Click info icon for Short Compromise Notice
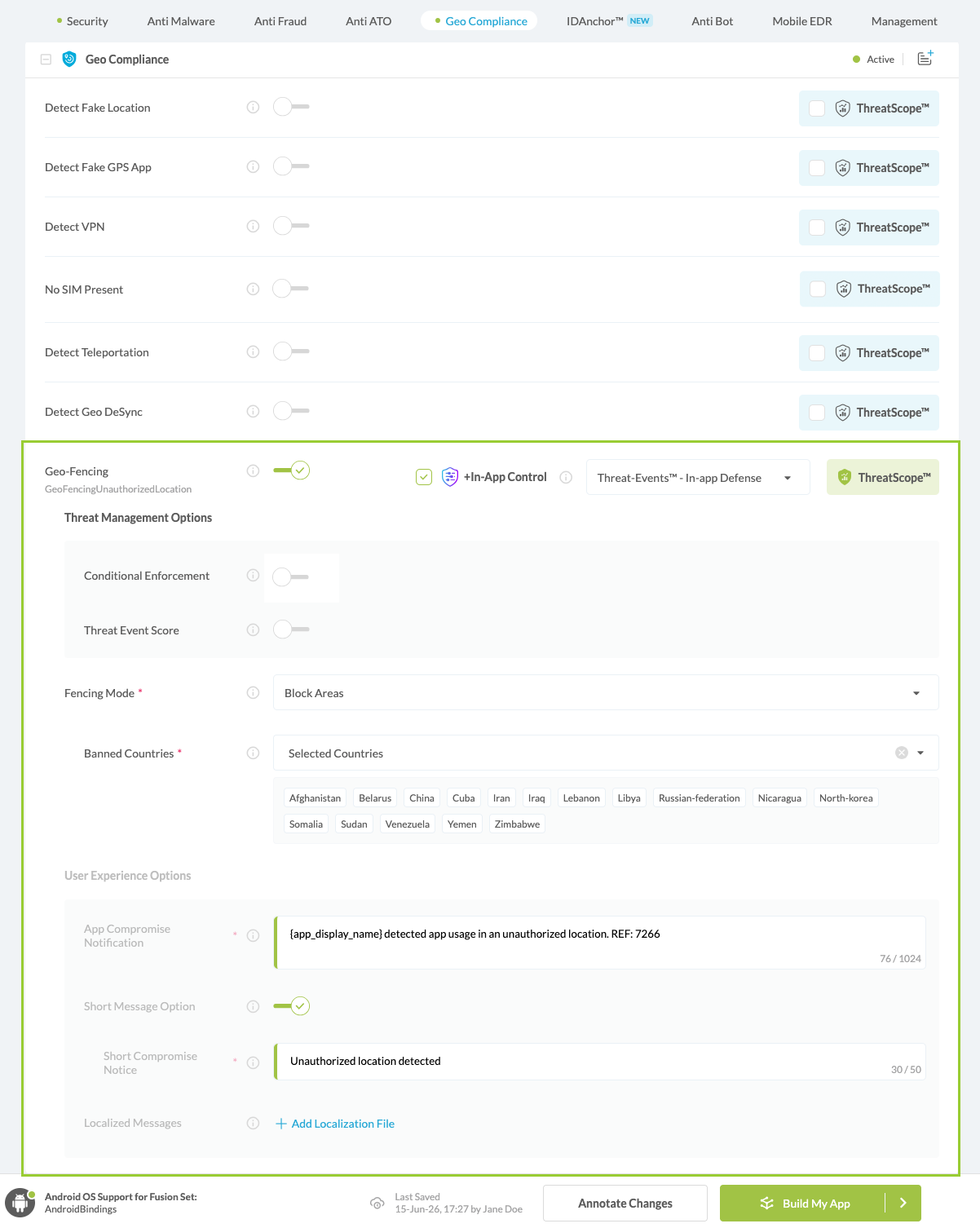The width and height of the screenshot is (980, 1228). 253,1063
